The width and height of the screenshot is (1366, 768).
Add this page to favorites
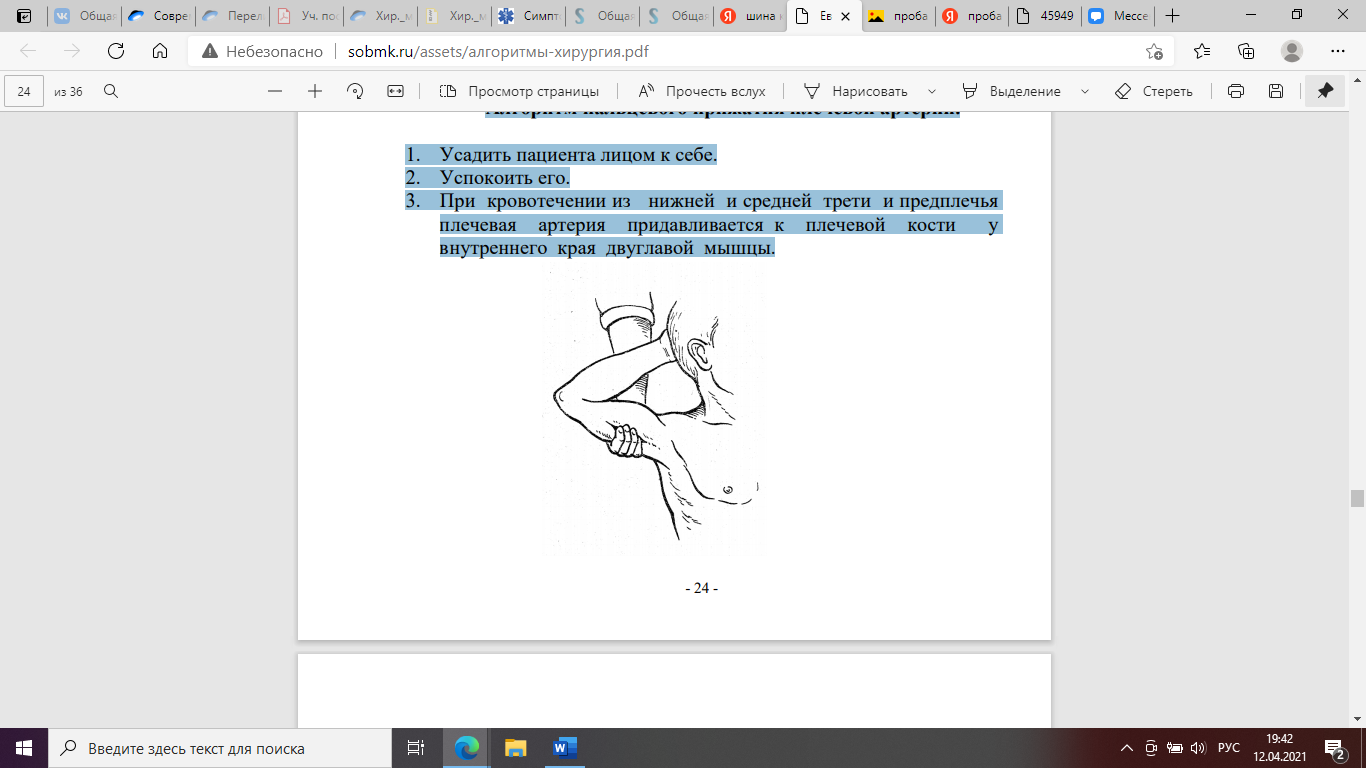(x=1154, y=52)
